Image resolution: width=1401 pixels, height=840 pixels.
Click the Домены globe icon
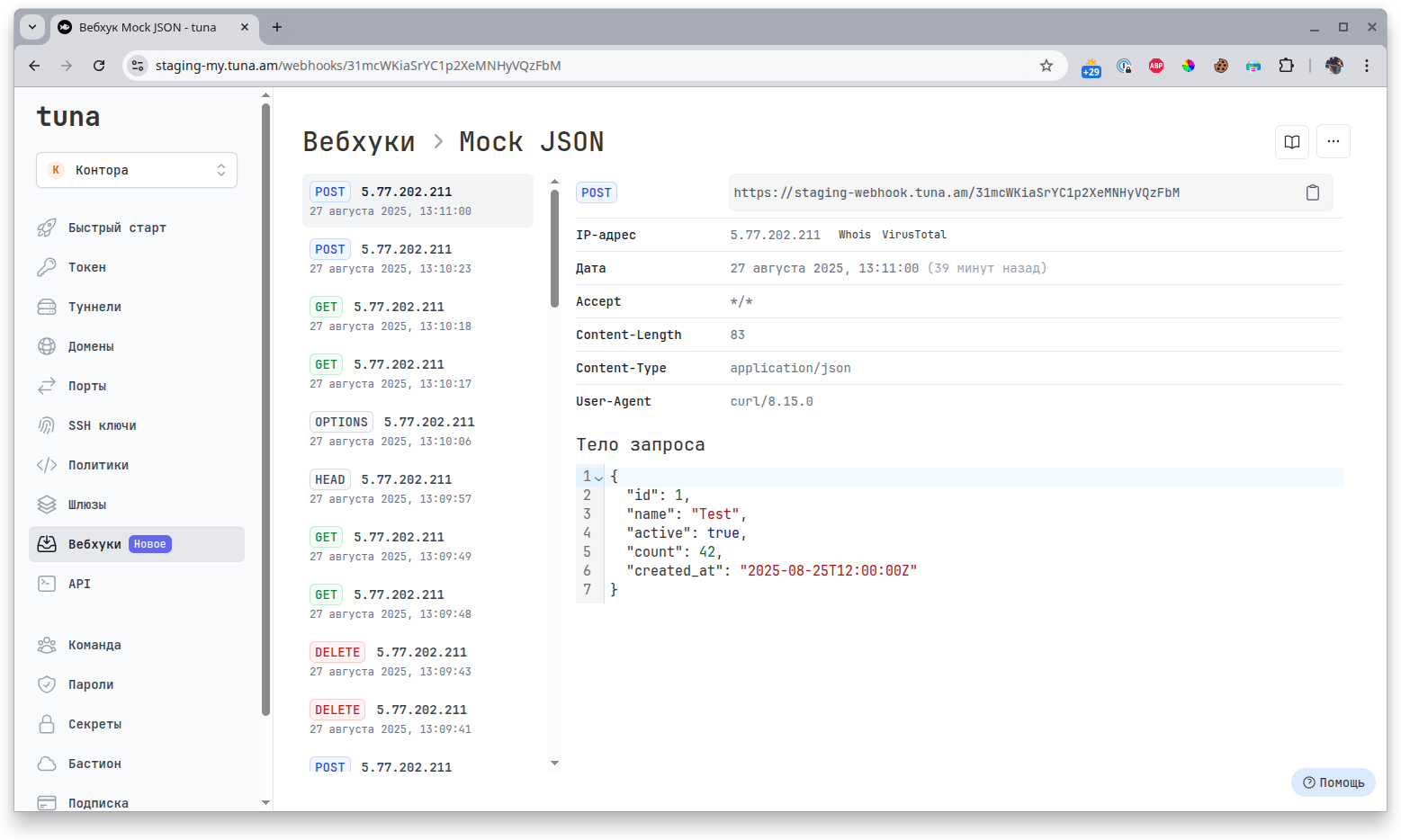click(47, 346)
